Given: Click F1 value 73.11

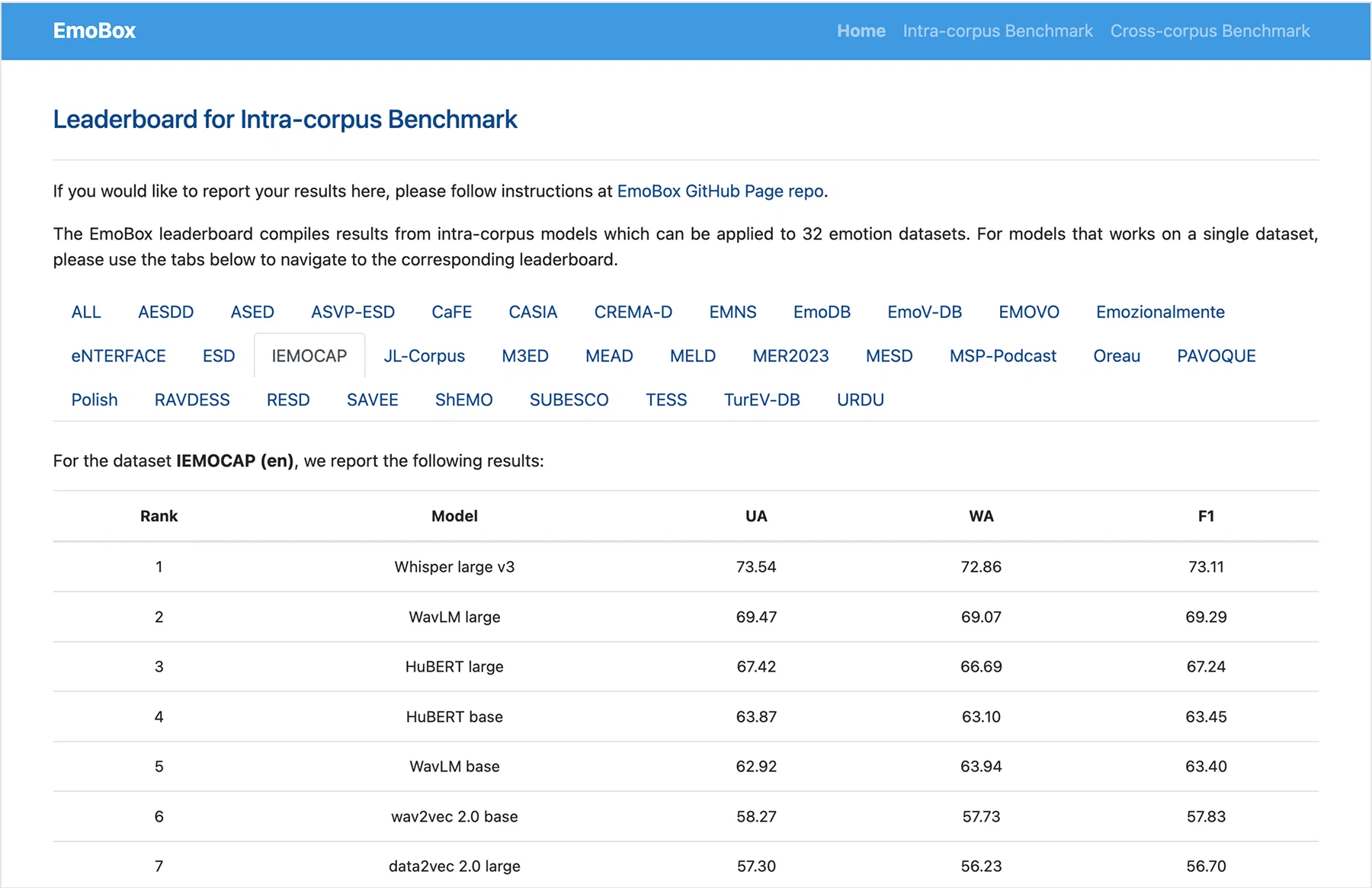Looking at the screenshot, I should point(1206,567).
